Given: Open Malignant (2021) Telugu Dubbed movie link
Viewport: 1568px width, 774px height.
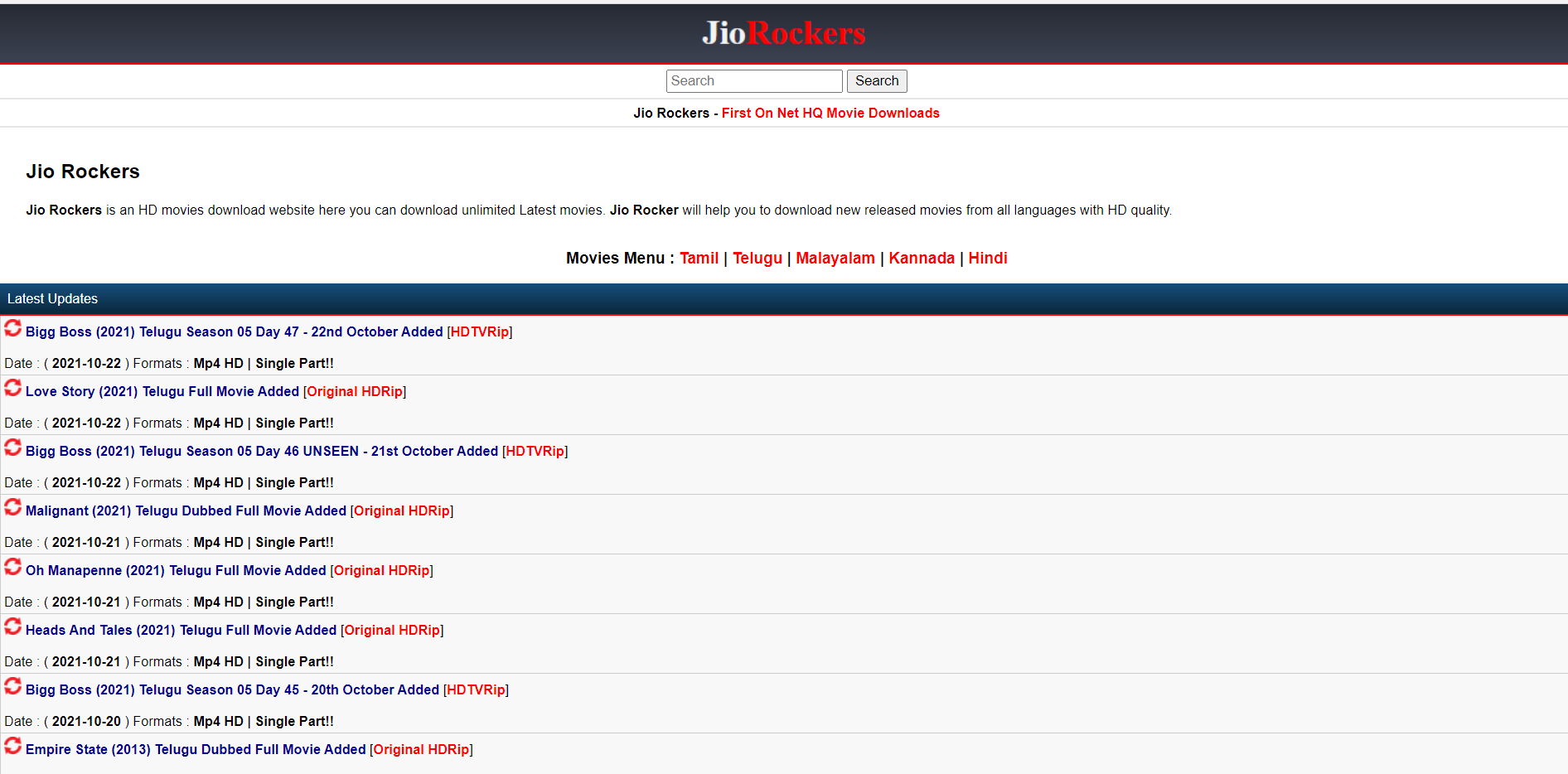Looking at the screenshot, I should (x=186, y=511).
